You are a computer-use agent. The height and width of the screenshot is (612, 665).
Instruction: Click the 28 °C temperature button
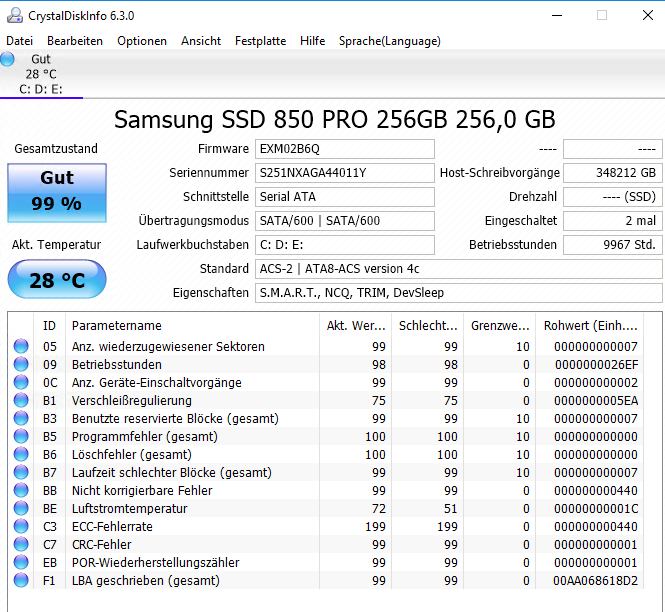(x=57, y=279)
